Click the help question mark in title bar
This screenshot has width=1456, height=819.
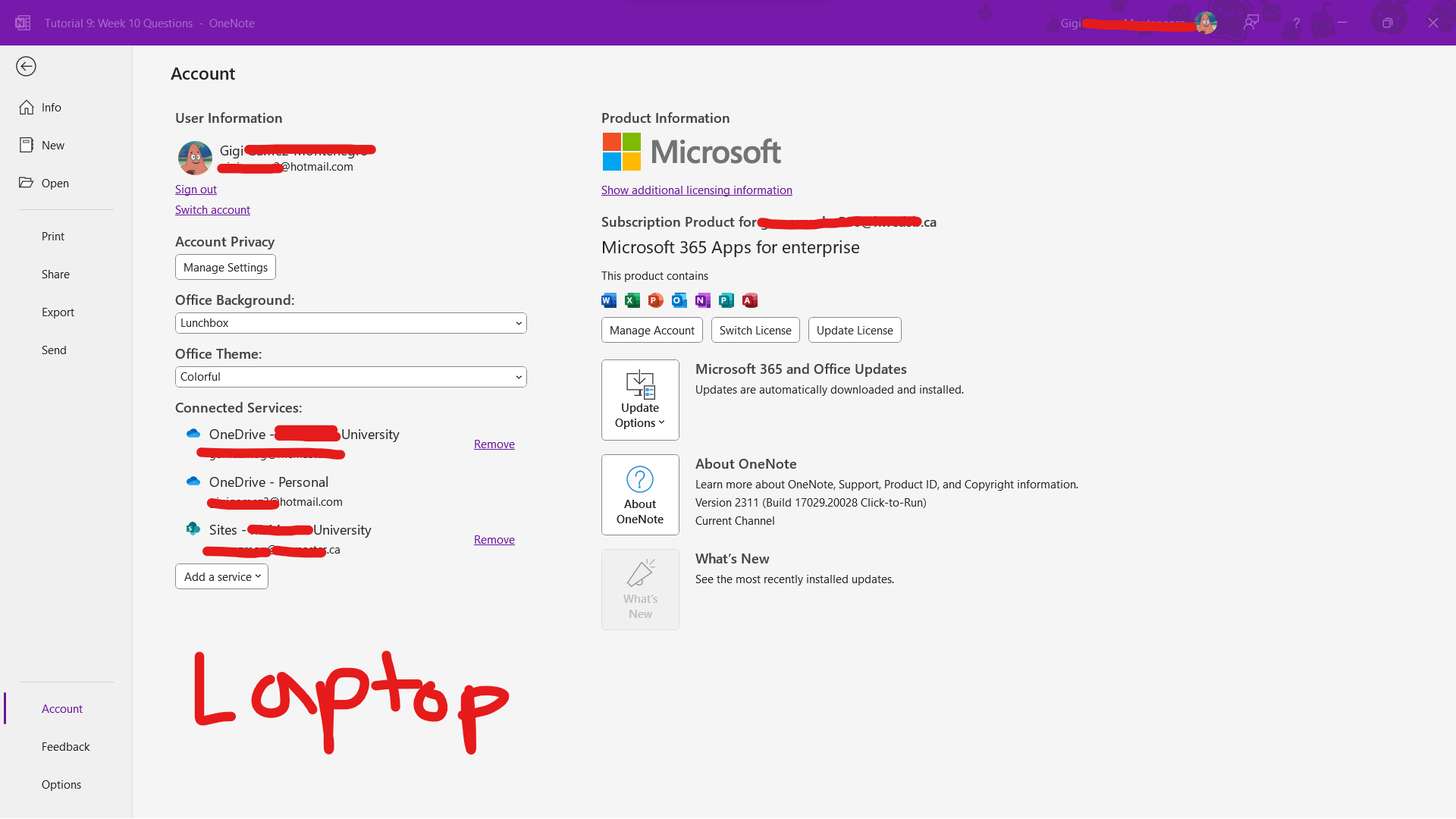point(1297,23)
